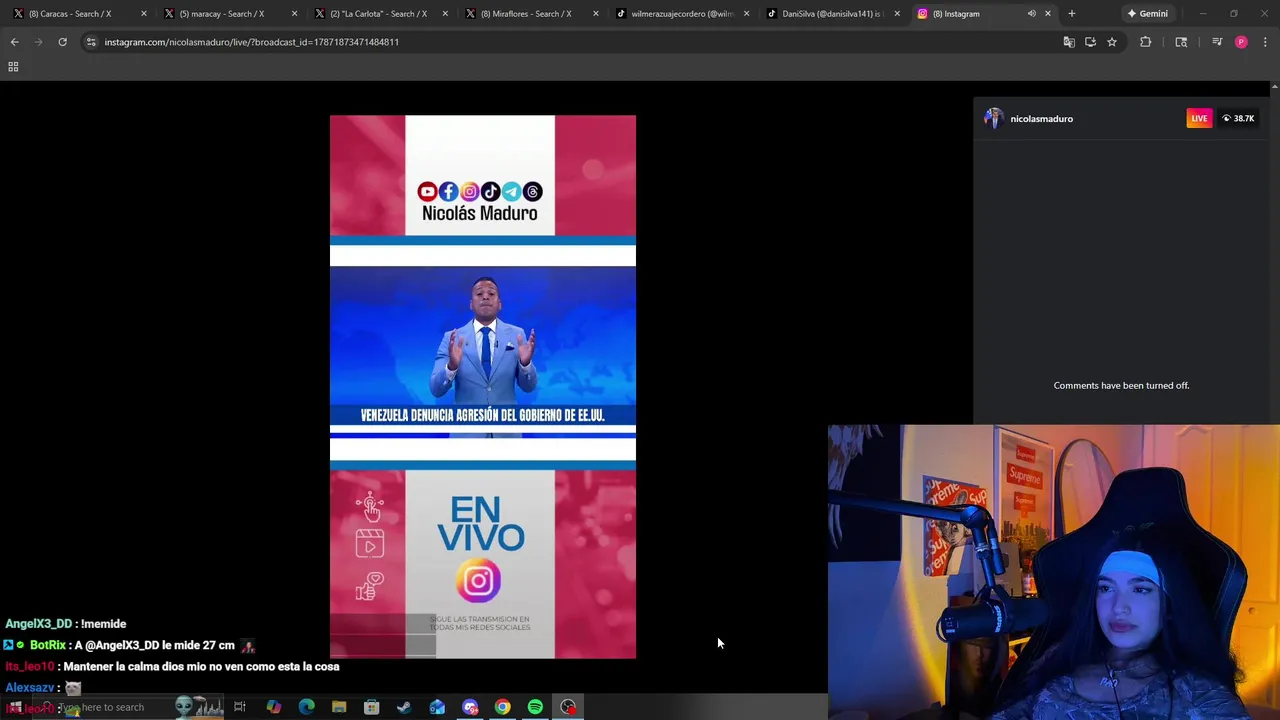Image resolution: width=1280 pixels, height=720 pixels.
Task: Launch Copilot from the taskbar
Action: (273, 707)
